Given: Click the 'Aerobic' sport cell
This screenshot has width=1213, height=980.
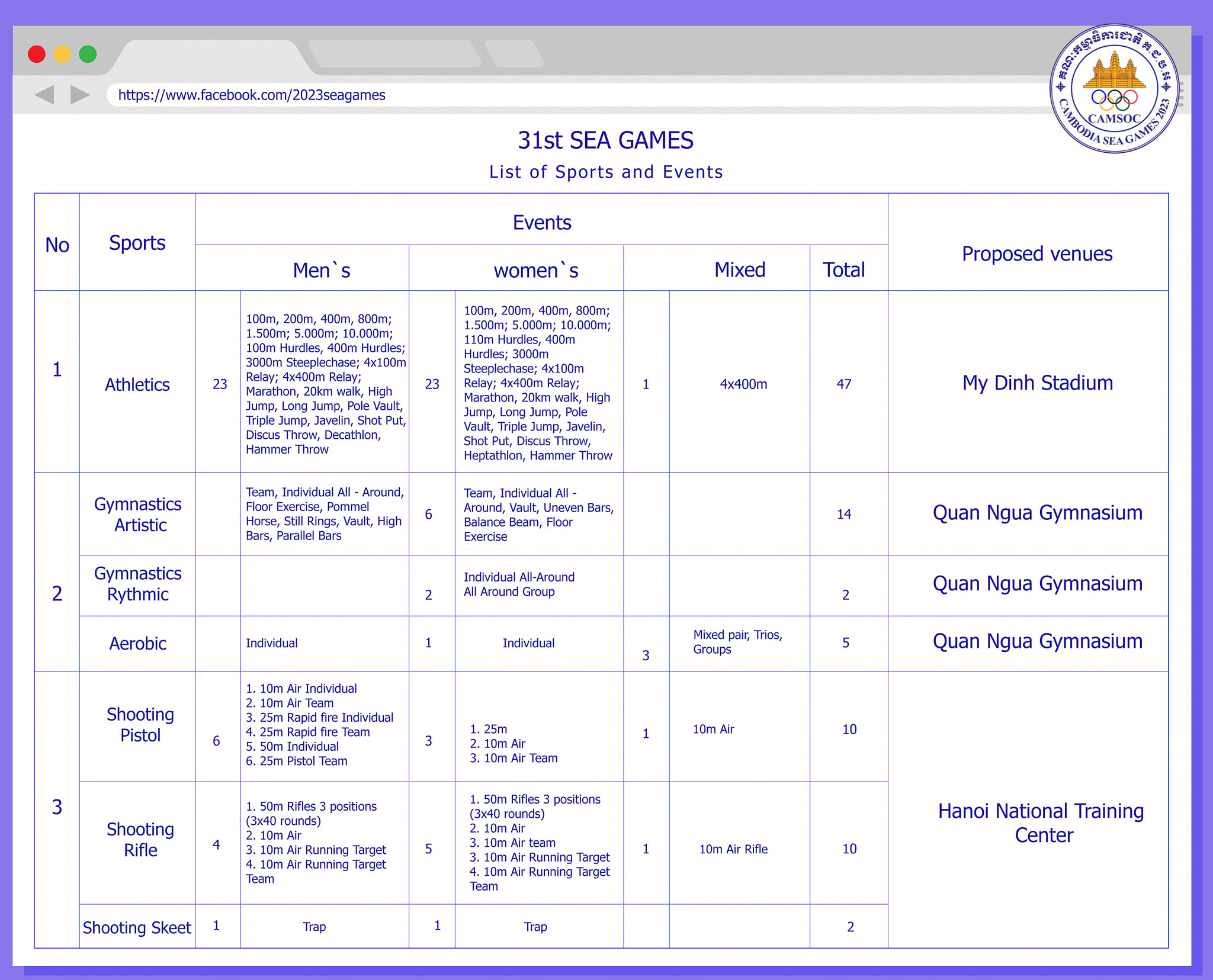Looking at the screenshot, I should [138, 643].
